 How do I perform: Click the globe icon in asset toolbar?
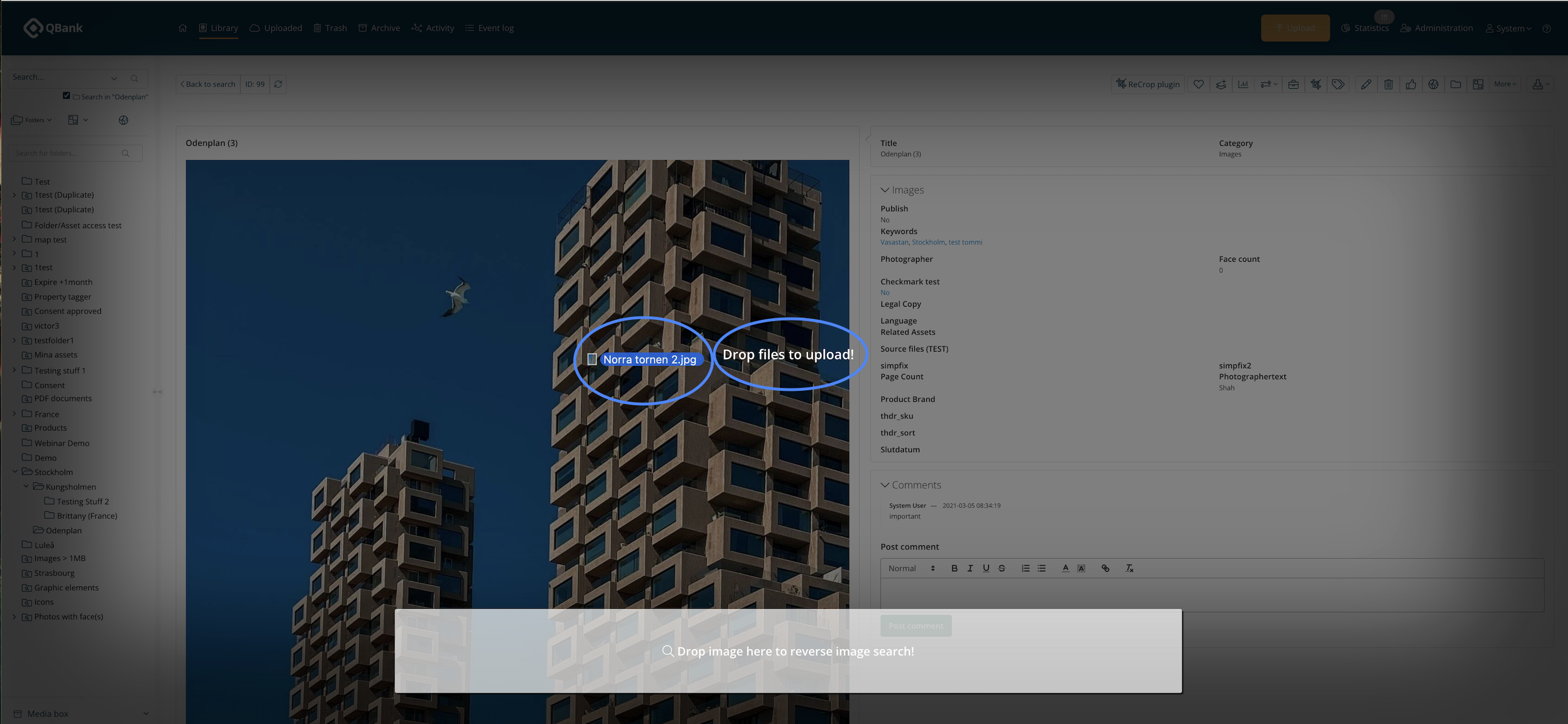pyautogui.click(x=1434, y=85)
